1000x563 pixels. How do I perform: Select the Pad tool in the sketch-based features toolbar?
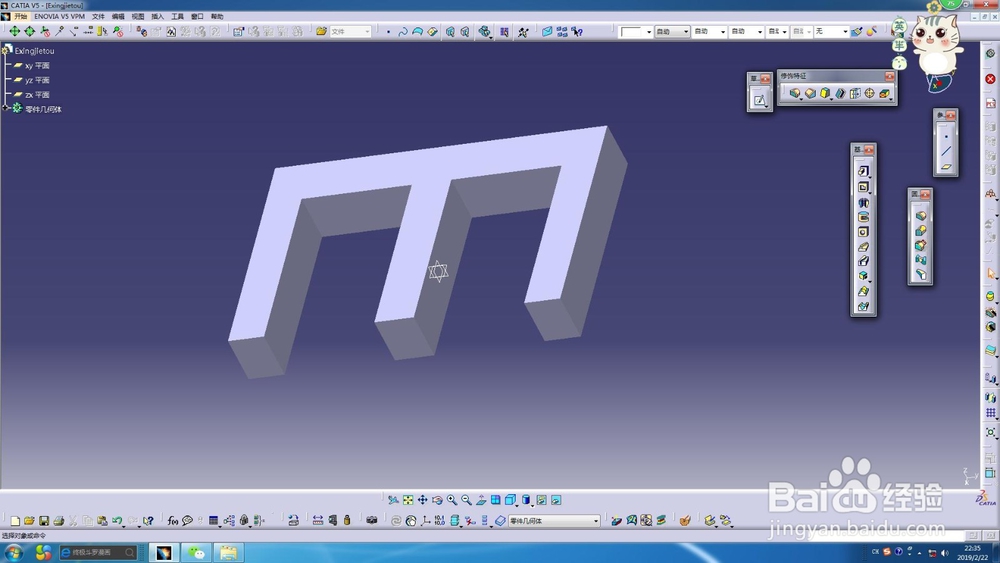(863, 171)
